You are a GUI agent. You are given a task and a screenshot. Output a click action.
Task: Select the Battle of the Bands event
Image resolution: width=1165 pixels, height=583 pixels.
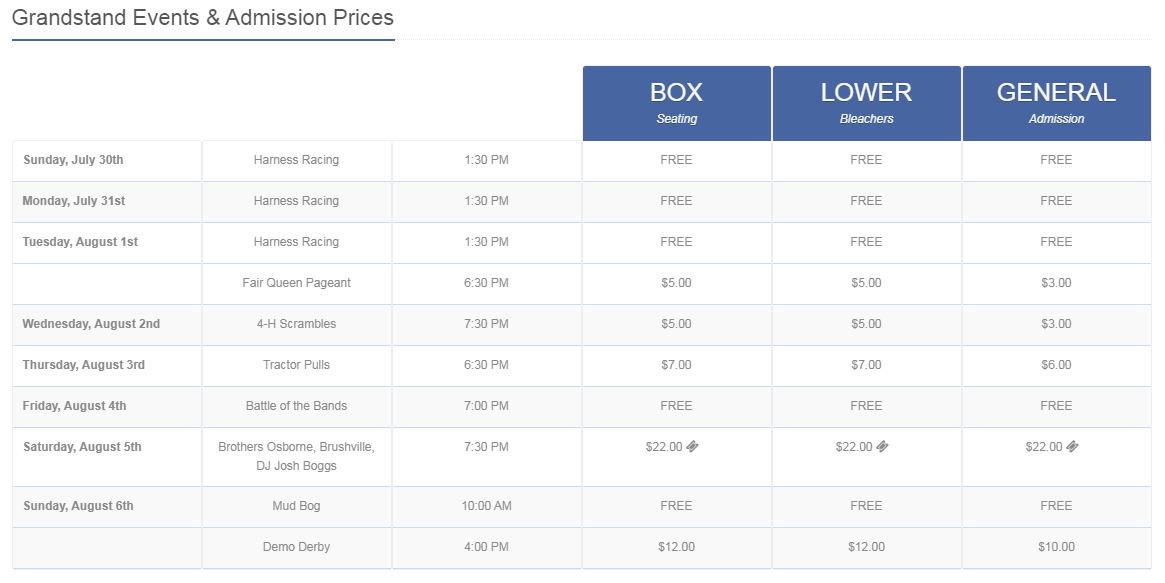coord(296,406)
